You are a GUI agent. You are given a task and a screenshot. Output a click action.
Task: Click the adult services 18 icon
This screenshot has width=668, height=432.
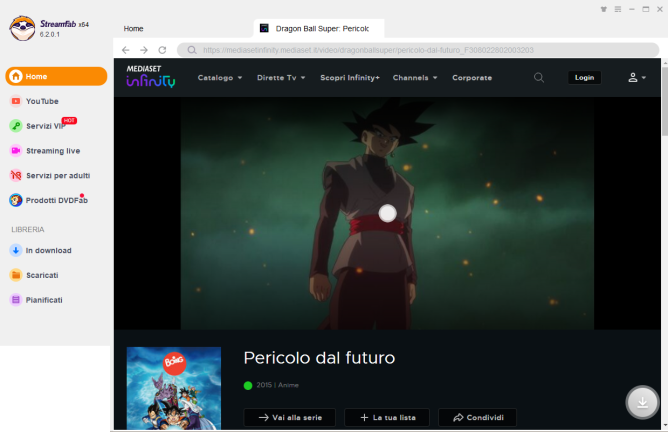[16, 175]
